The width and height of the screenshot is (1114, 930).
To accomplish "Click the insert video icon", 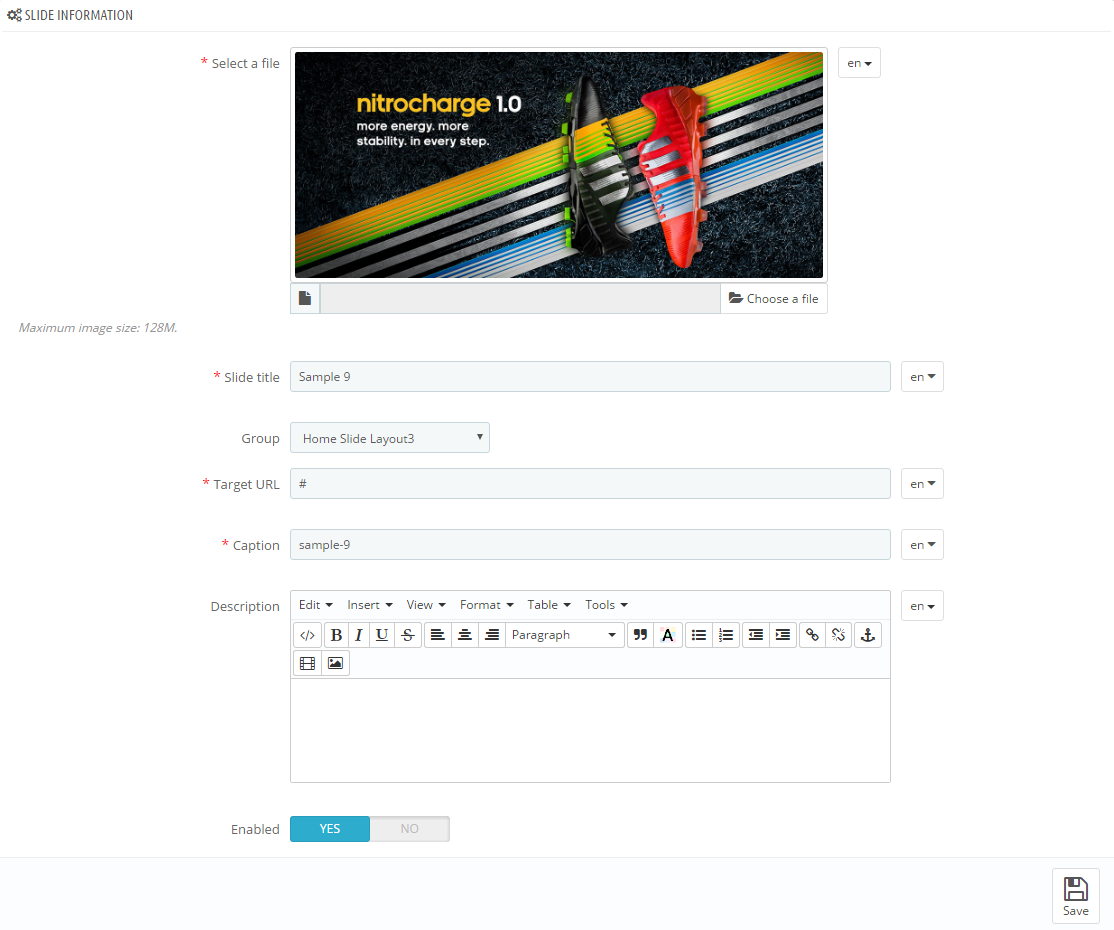I will pos(307,663).
